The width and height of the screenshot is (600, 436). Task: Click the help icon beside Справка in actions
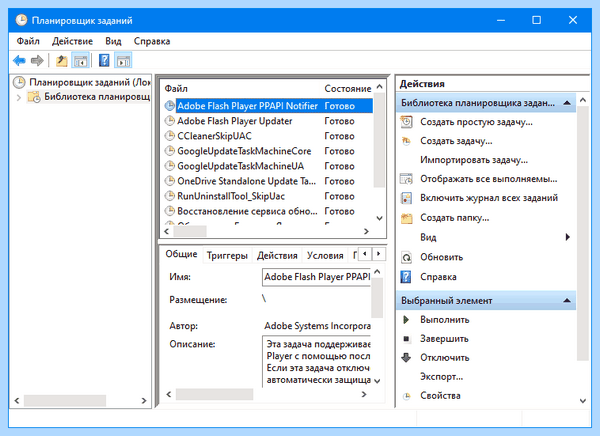tap(406, 277)
